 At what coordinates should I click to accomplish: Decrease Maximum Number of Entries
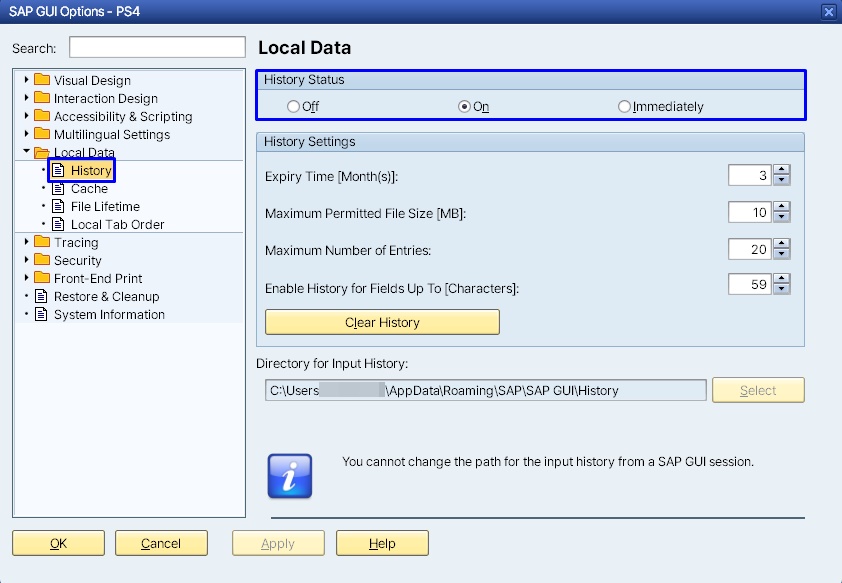coord(782,254)
